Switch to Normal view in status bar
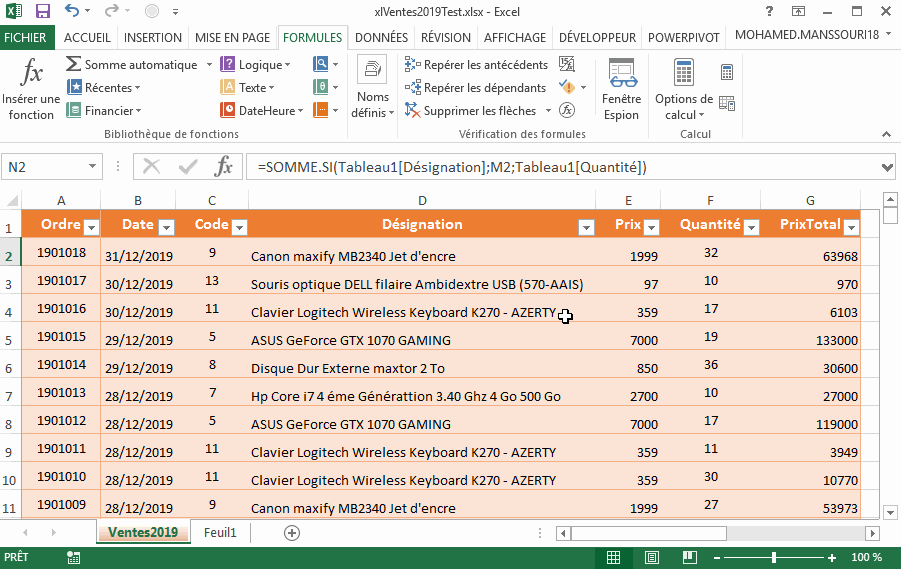 614,557
